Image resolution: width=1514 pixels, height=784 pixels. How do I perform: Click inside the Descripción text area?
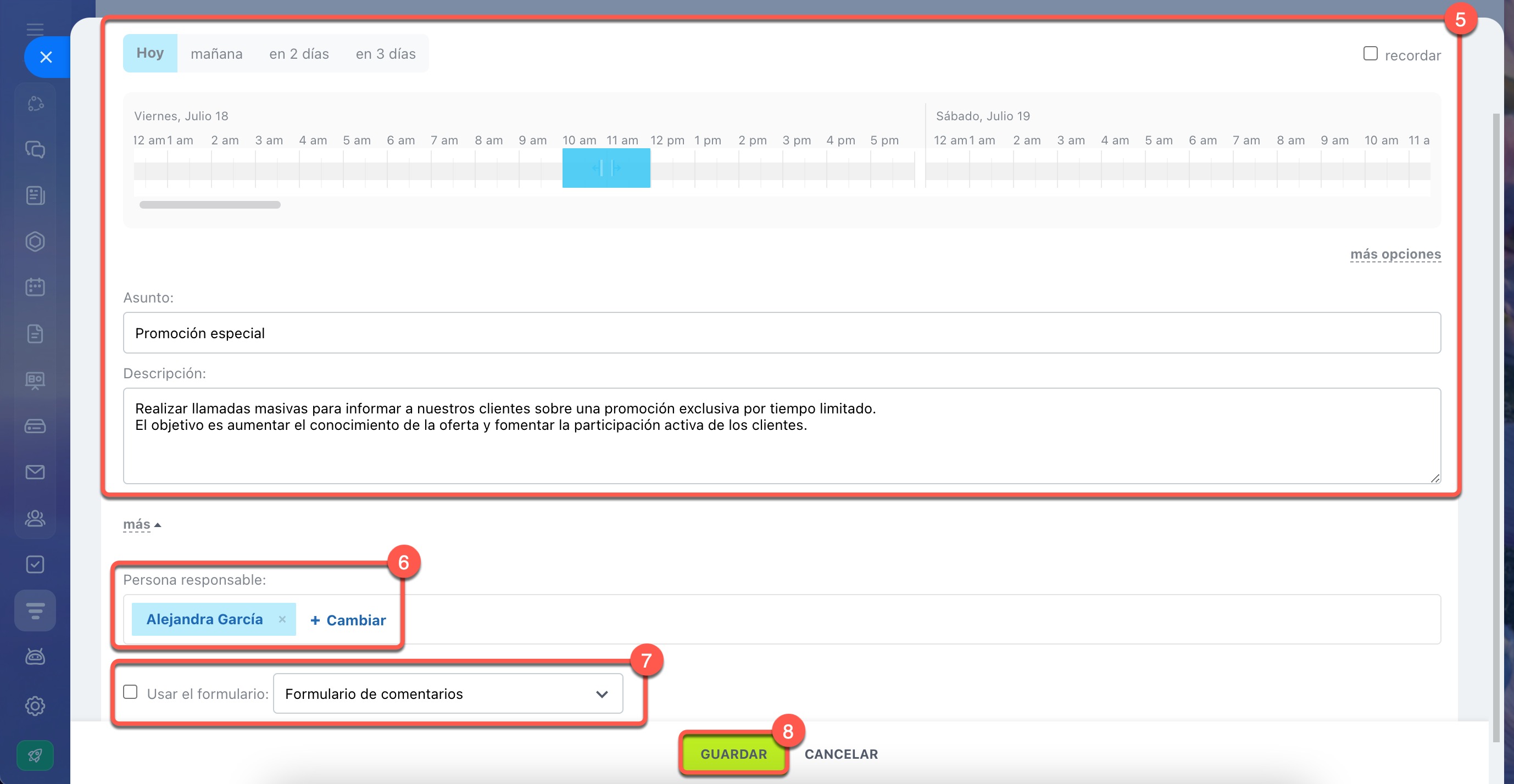click(x=782, y=436)
